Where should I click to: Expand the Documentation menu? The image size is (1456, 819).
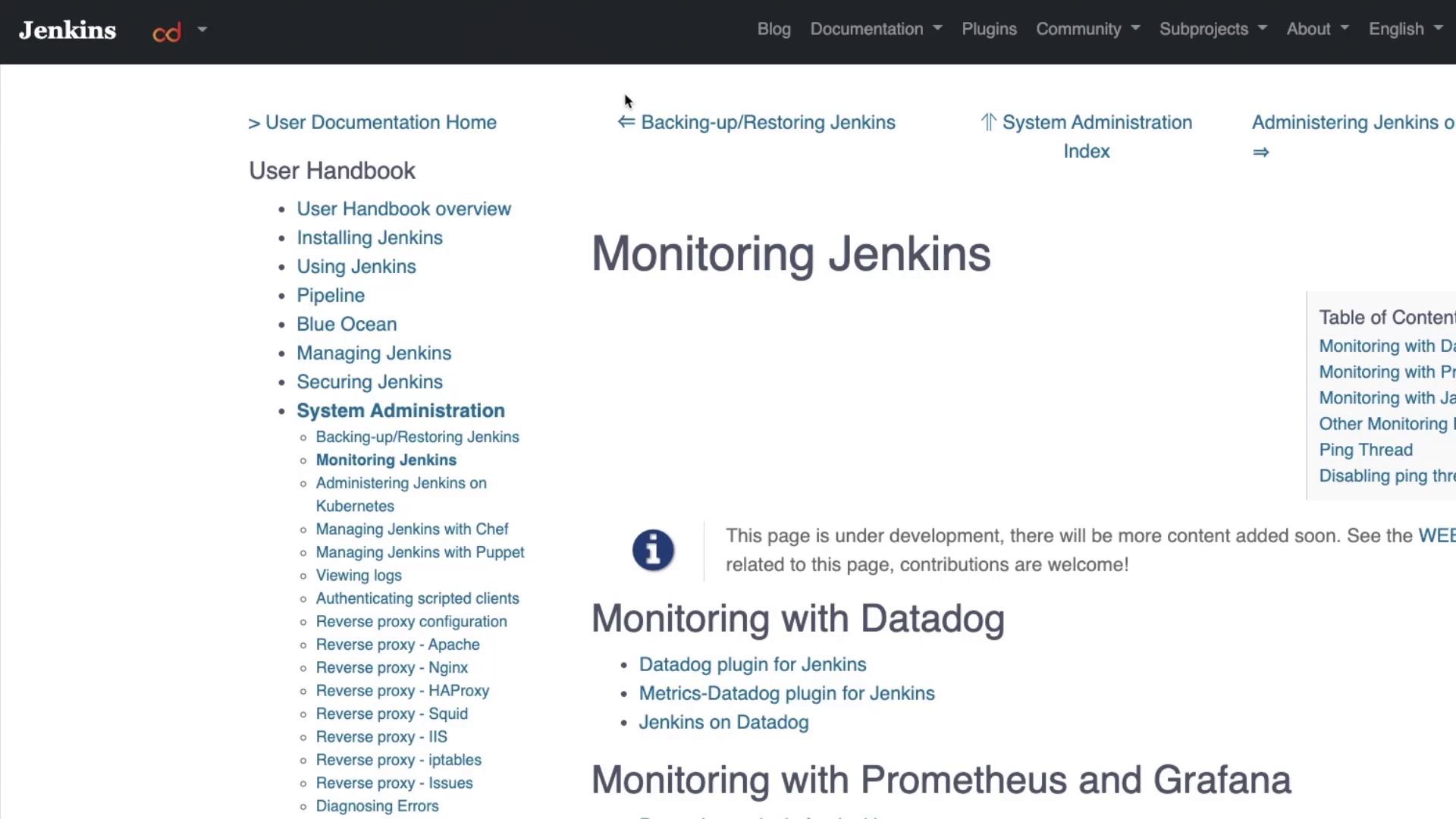pos(875,29)
